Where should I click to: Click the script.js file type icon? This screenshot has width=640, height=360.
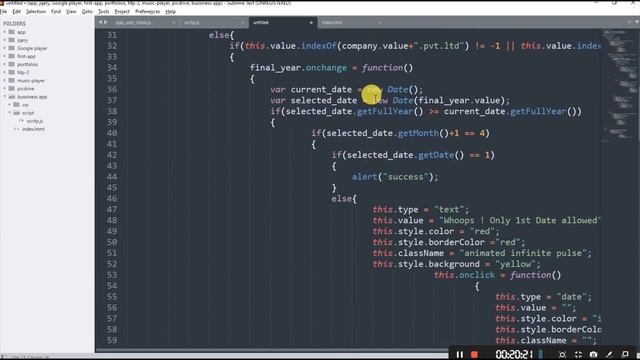click(x=21, y=121)
